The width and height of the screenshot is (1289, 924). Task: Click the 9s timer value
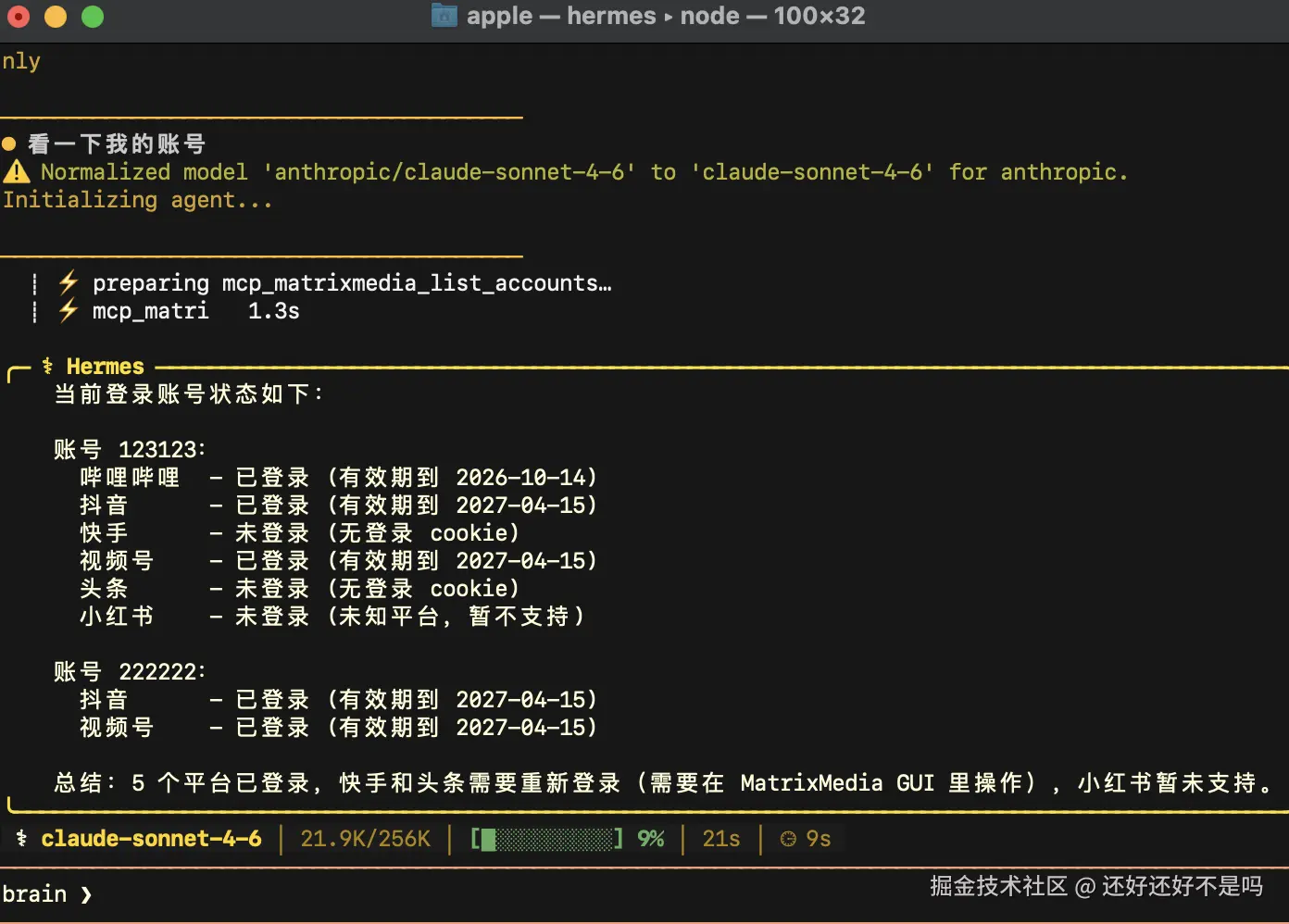tap(819, 839)
